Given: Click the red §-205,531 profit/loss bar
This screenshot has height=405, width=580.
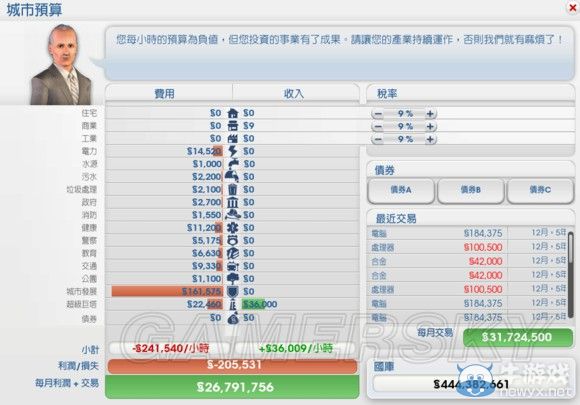Looking at the screenshot, I should pos(232,365).
